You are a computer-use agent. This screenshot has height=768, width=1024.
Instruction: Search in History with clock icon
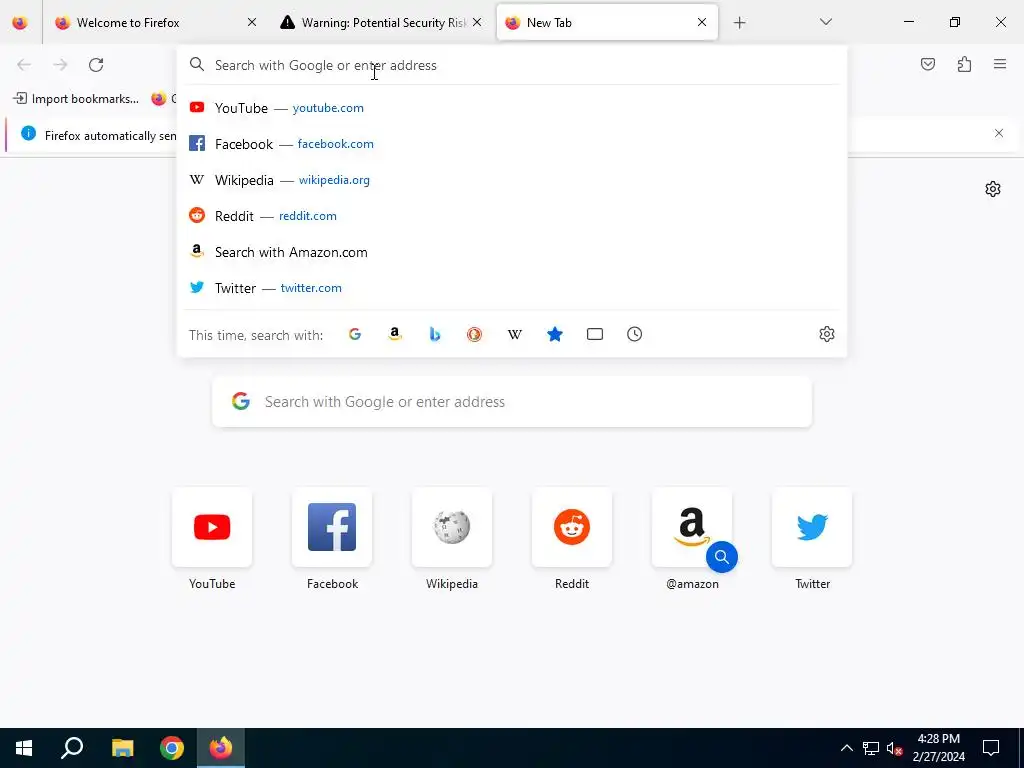coord(635,334)
